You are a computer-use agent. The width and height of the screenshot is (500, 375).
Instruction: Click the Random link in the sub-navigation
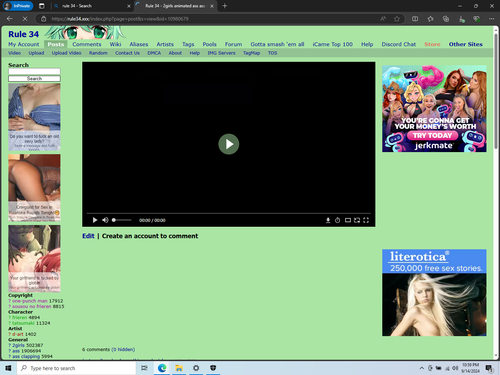point(98,53)
